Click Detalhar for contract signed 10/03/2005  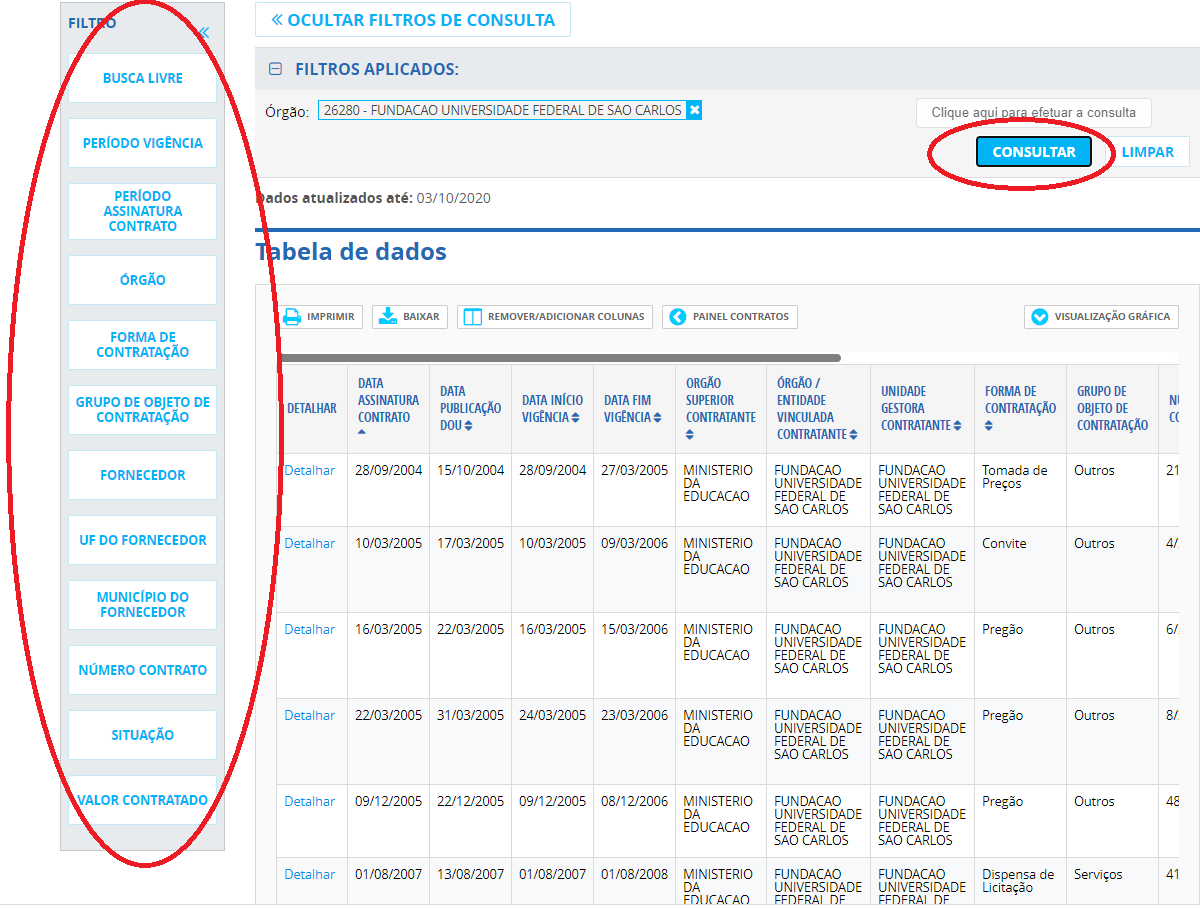coord(310,543)
